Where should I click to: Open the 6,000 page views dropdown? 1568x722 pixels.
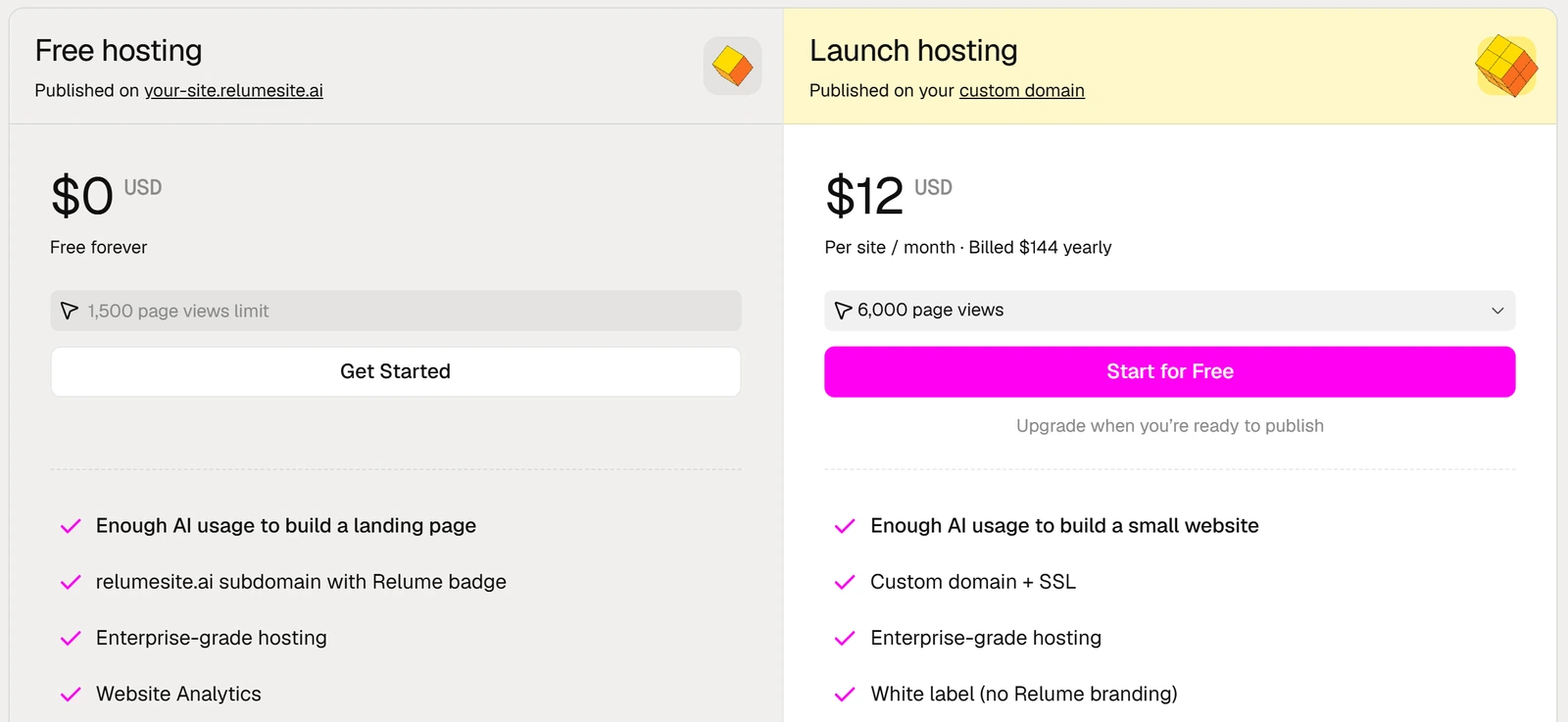coord(1169,311)
